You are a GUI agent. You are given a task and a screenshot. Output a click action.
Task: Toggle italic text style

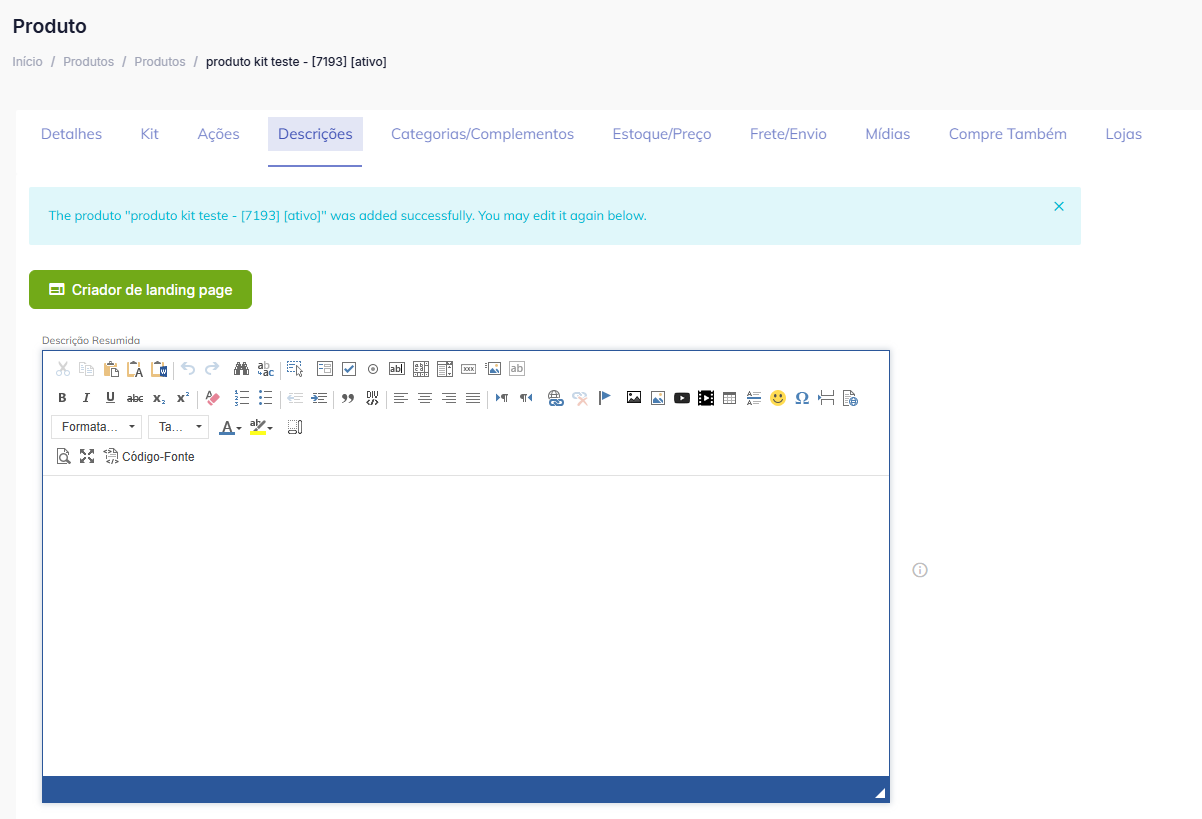pyautogui.click(x=86, y=398)
